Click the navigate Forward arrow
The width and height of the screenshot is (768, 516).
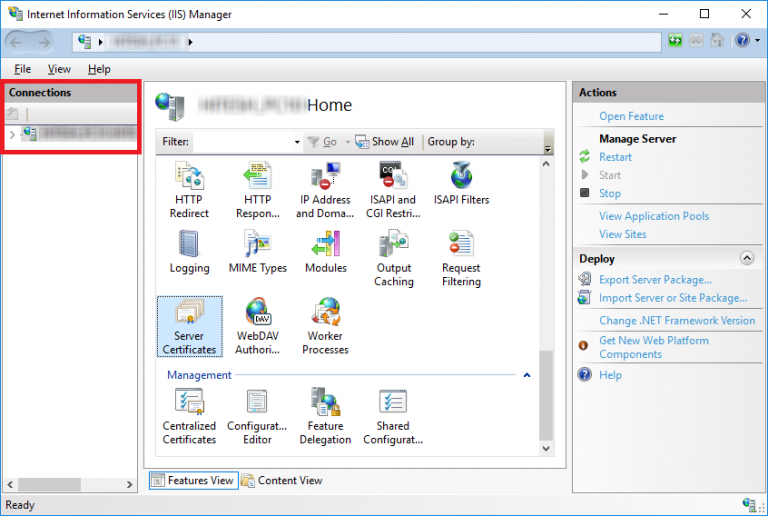44,43
